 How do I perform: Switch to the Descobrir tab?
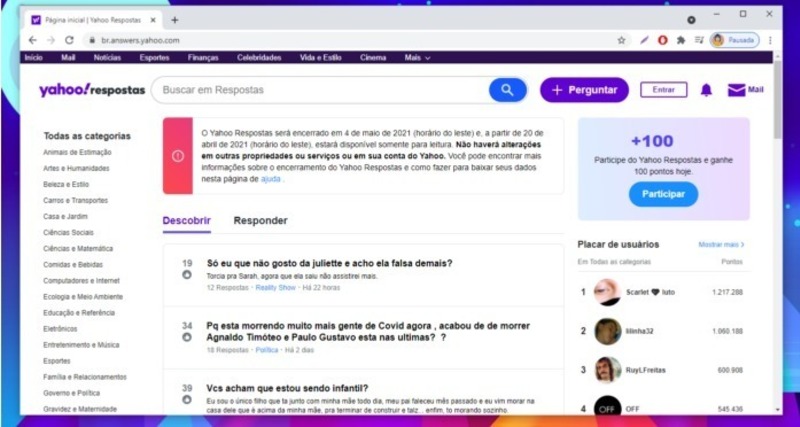(187, 220)
